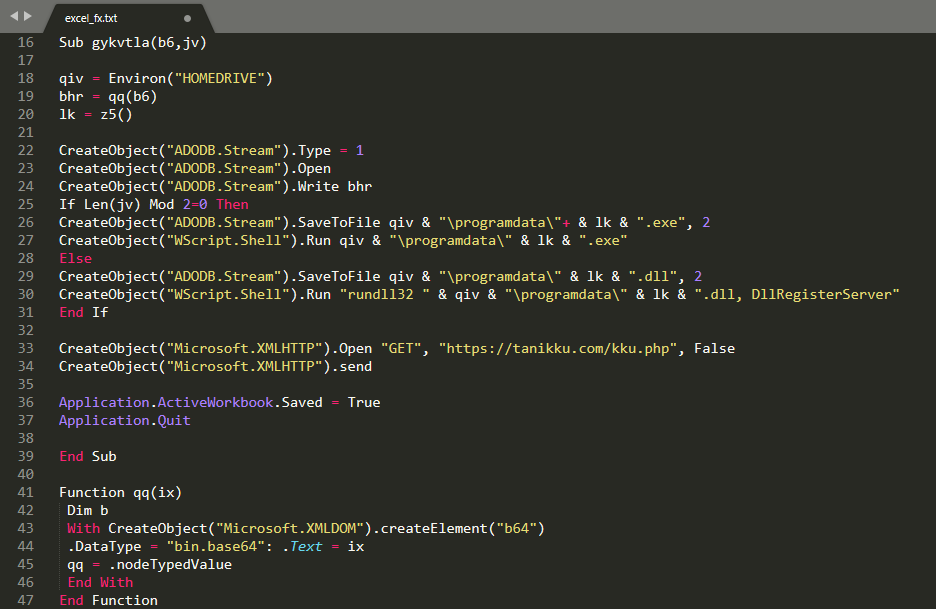Click the "bin.base64" string
936x609 pixels.
[215, 546]
